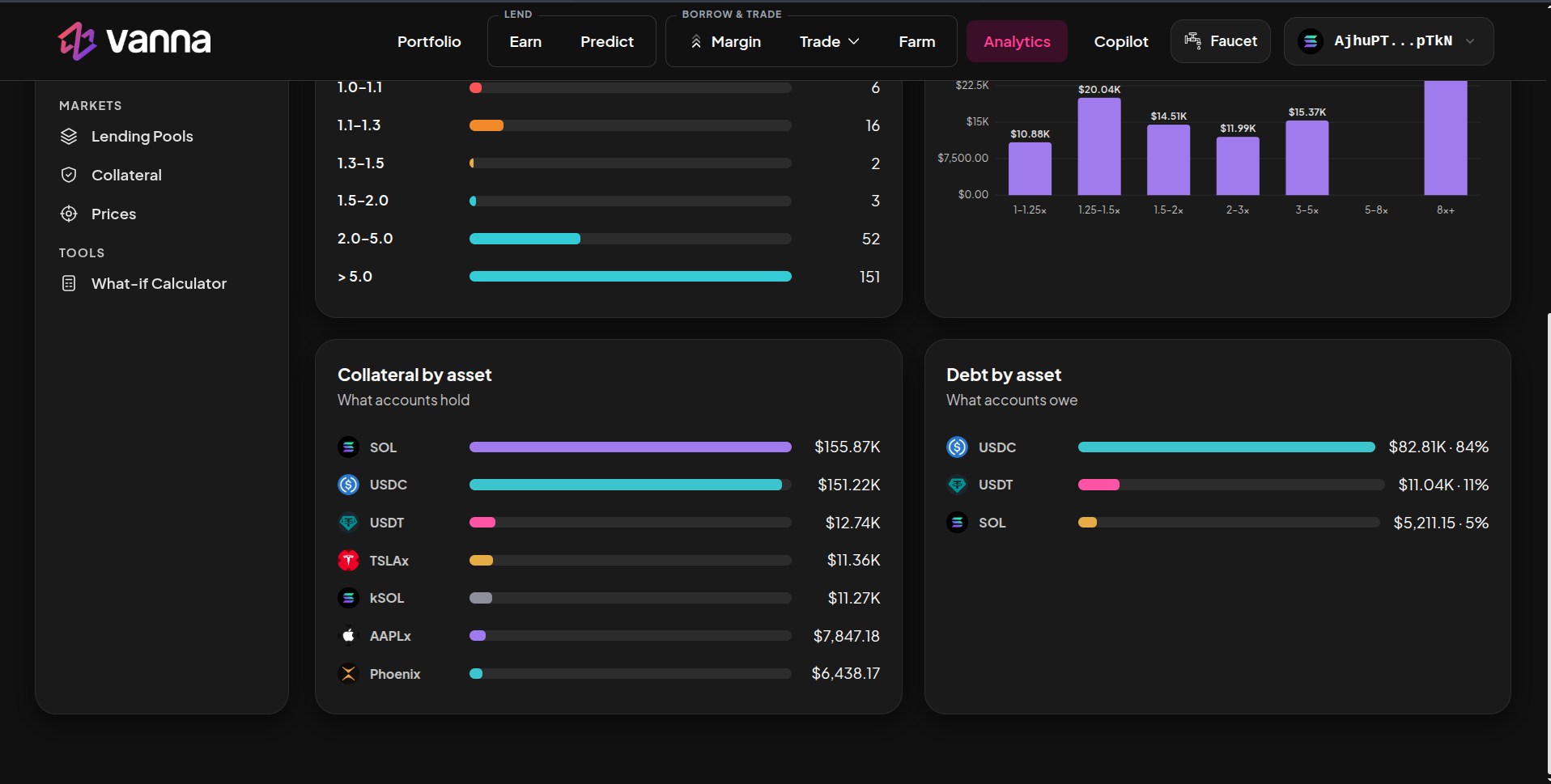Click the 3–5x leverage bar
Screen dimensions: 1551x784
click(1307, 158)
